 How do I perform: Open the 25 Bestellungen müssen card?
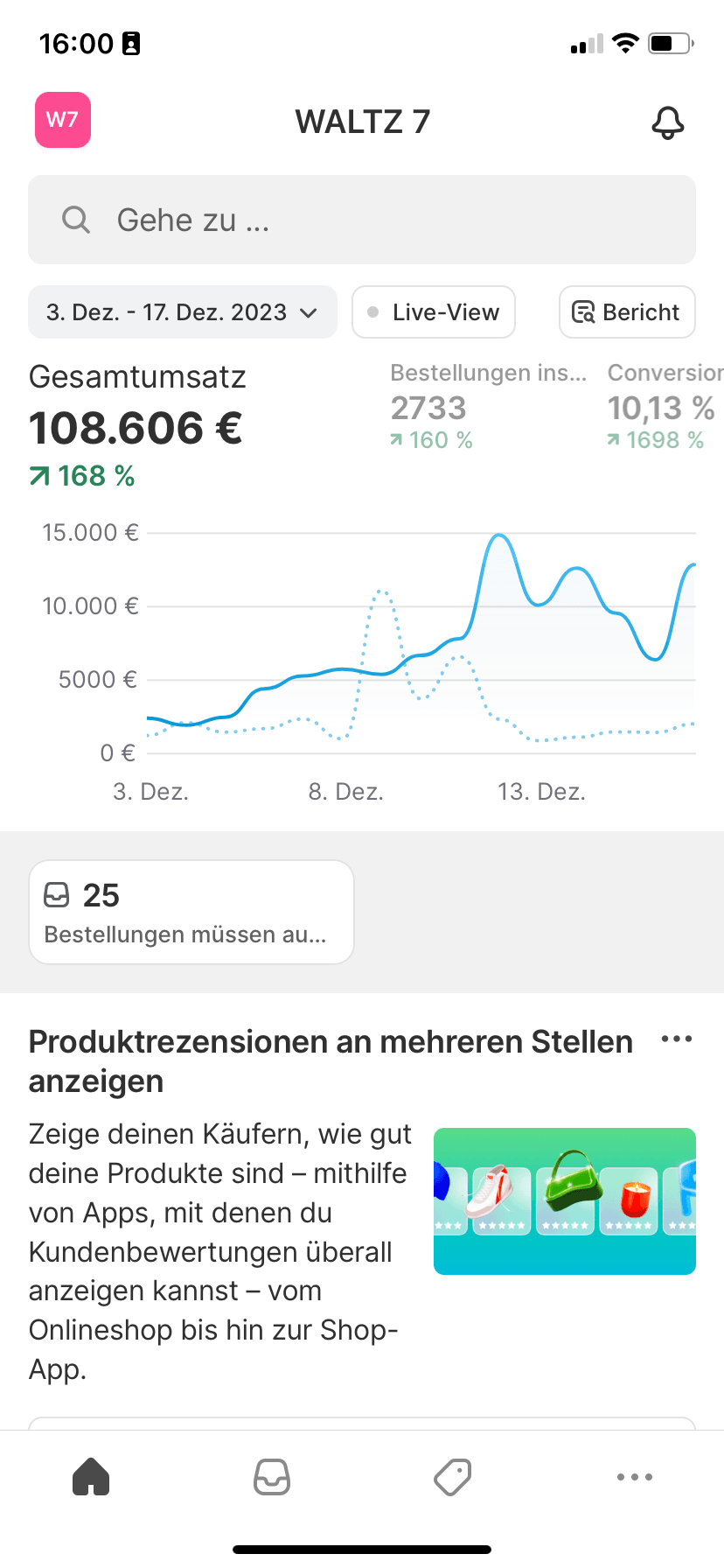pyautogui.click(x=191, y=913)
